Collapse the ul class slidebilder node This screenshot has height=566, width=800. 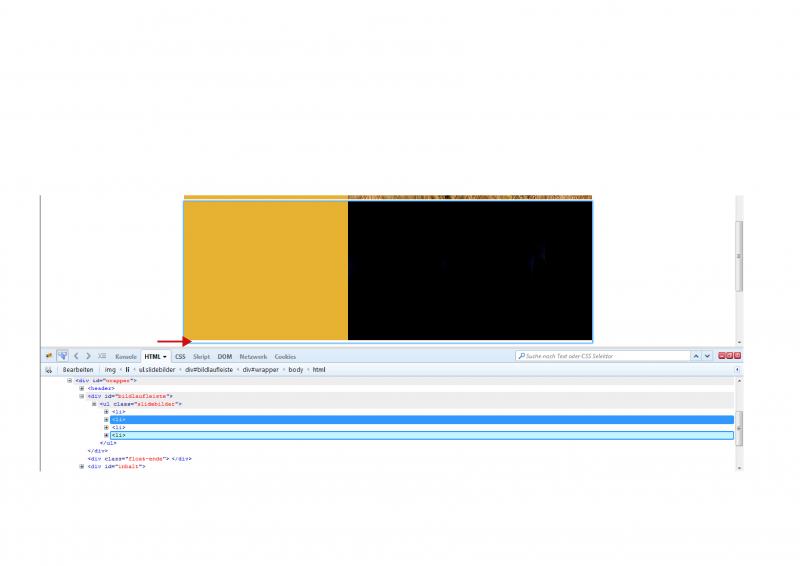94,404
